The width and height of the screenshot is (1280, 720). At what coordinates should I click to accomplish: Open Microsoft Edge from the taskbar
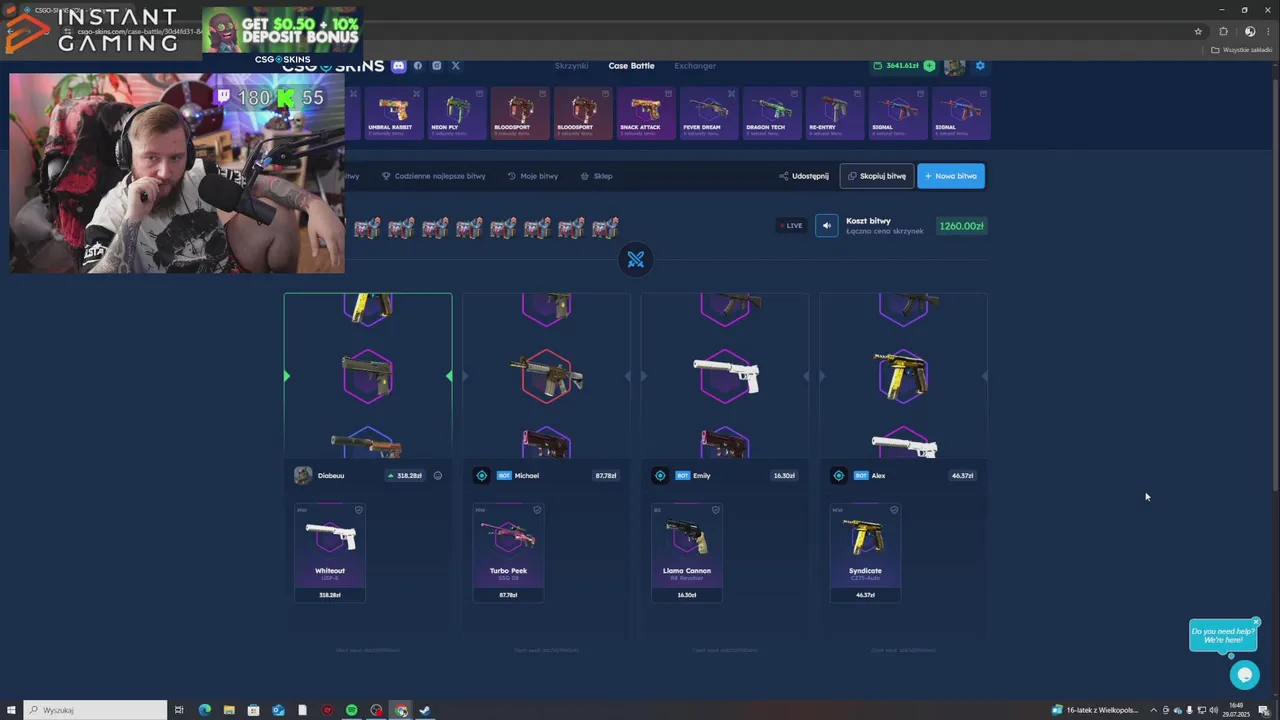pos(205,710)
